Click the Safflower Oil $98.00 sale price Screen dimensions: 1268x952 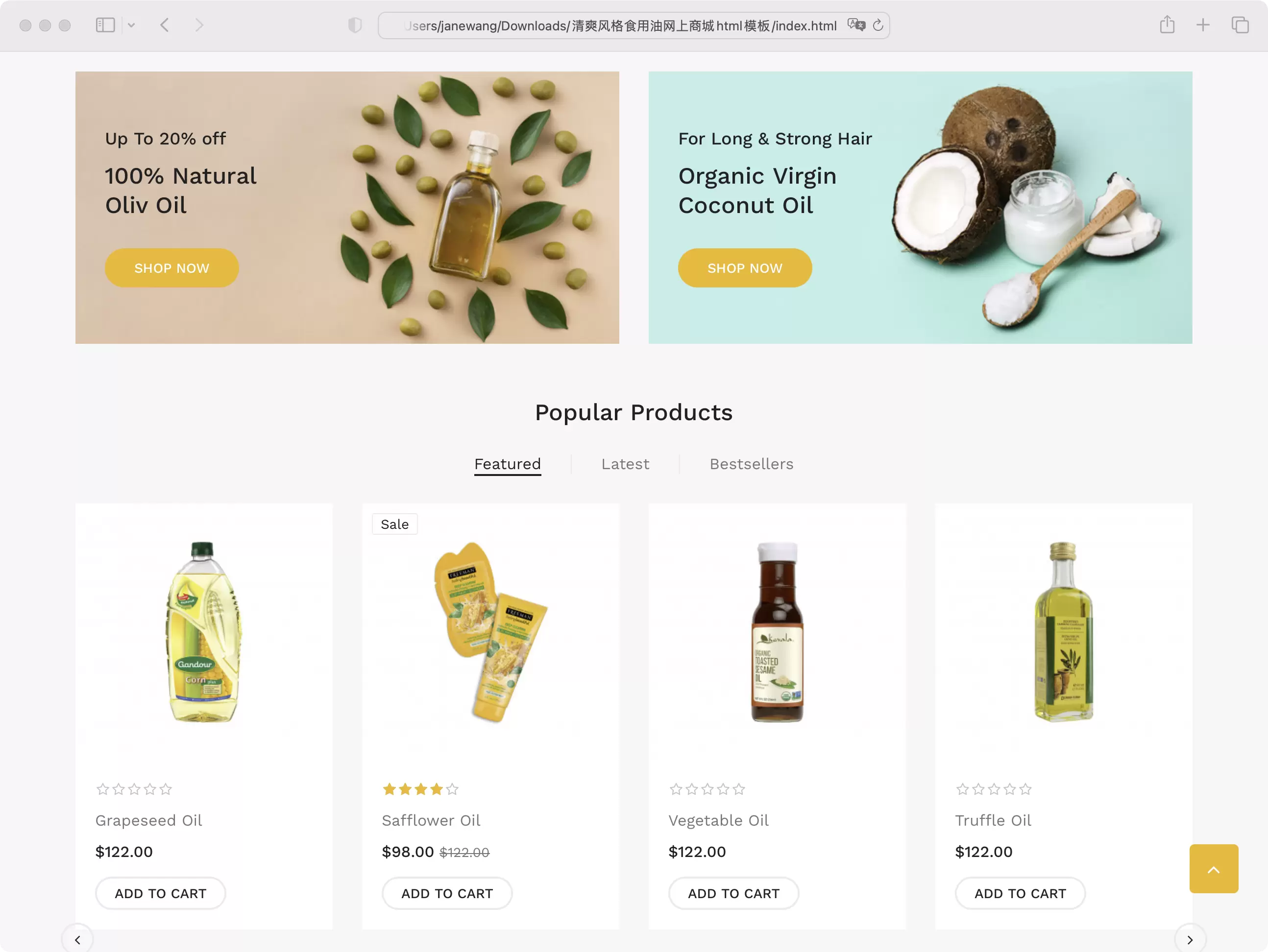(x=408, y=852)
